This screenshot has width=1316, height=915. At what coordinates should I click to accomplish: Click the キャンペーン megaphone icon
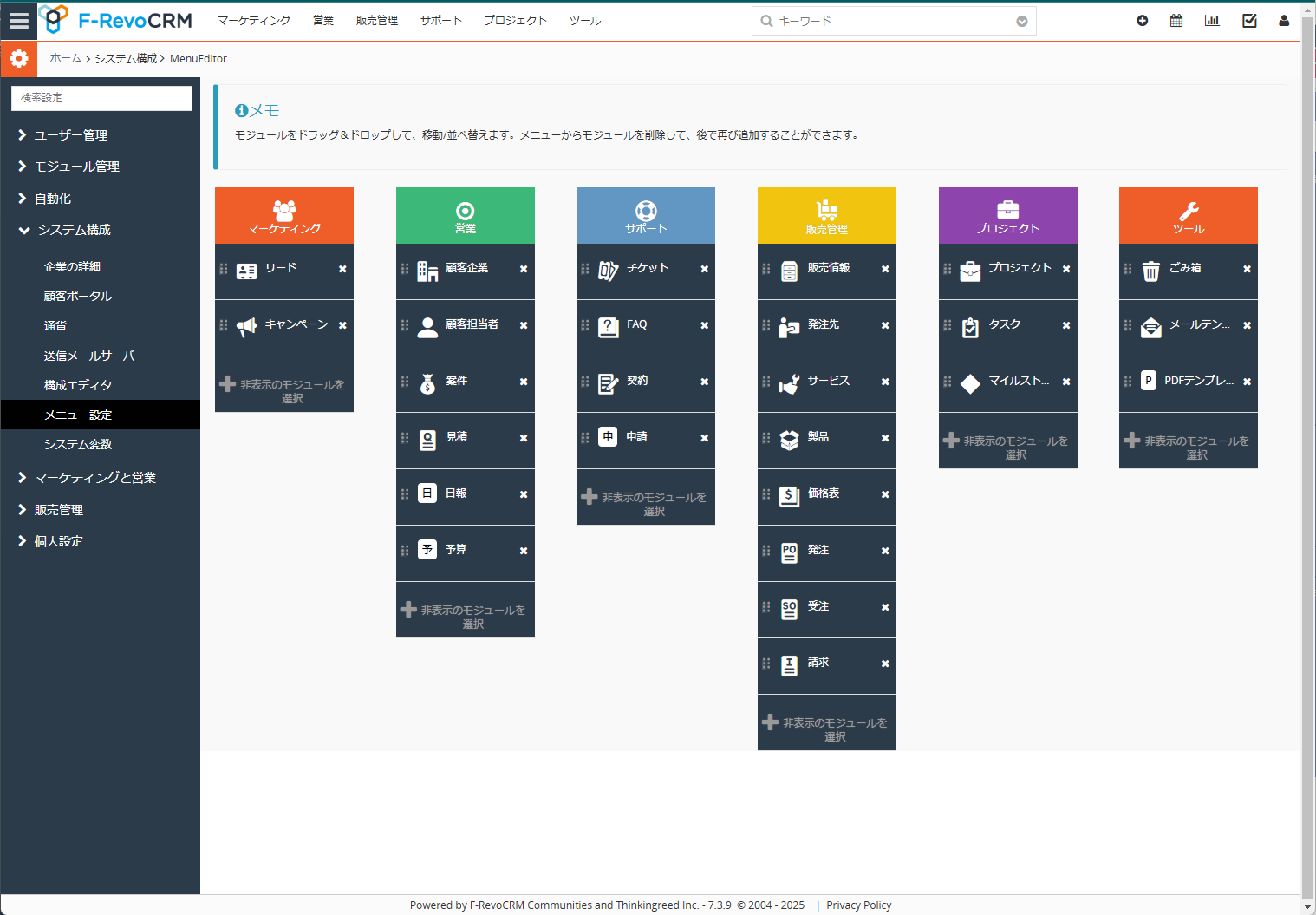click(x=246, y=326)
